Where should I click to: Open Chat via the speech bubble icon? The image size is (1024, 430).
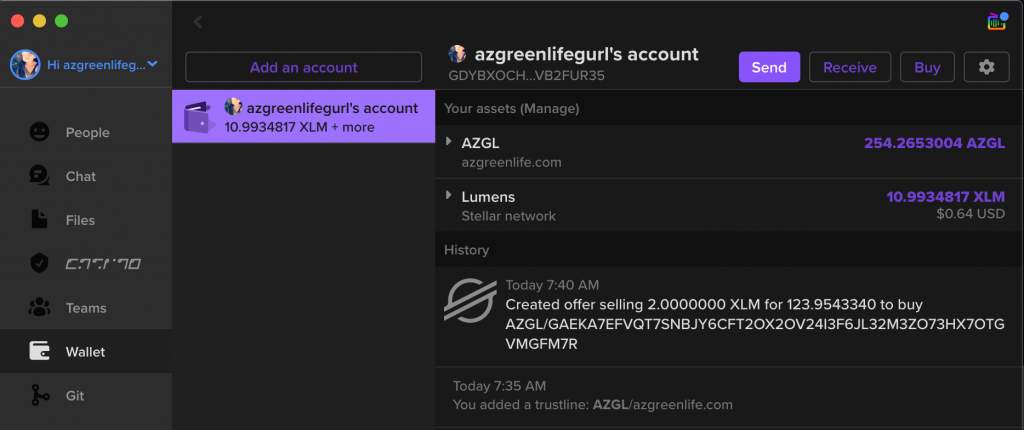pos(39,176)
